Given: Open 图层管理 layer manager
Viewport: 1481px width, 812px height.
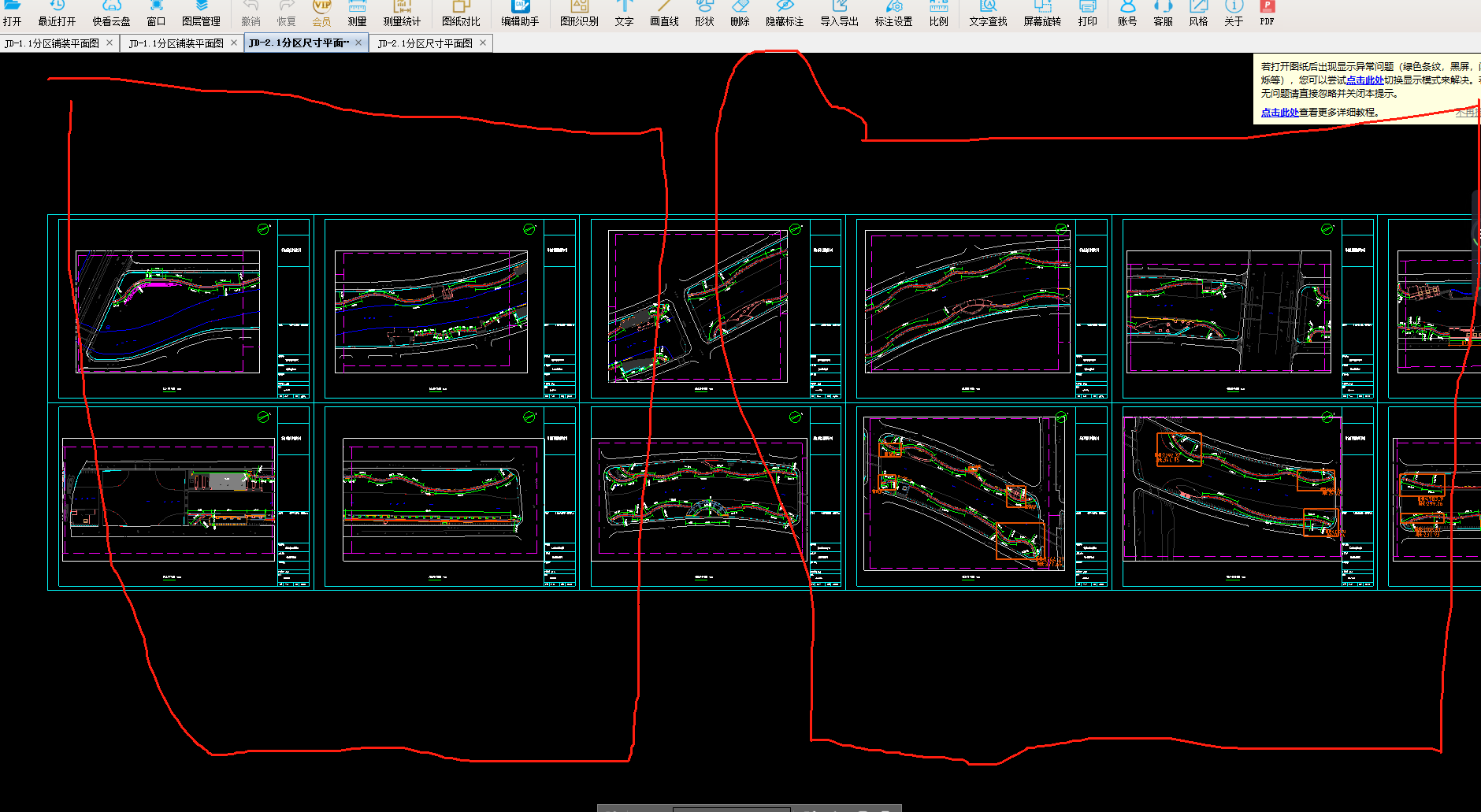Looking at the screenshot, I should pyautogui.click(x=201, y=13).
